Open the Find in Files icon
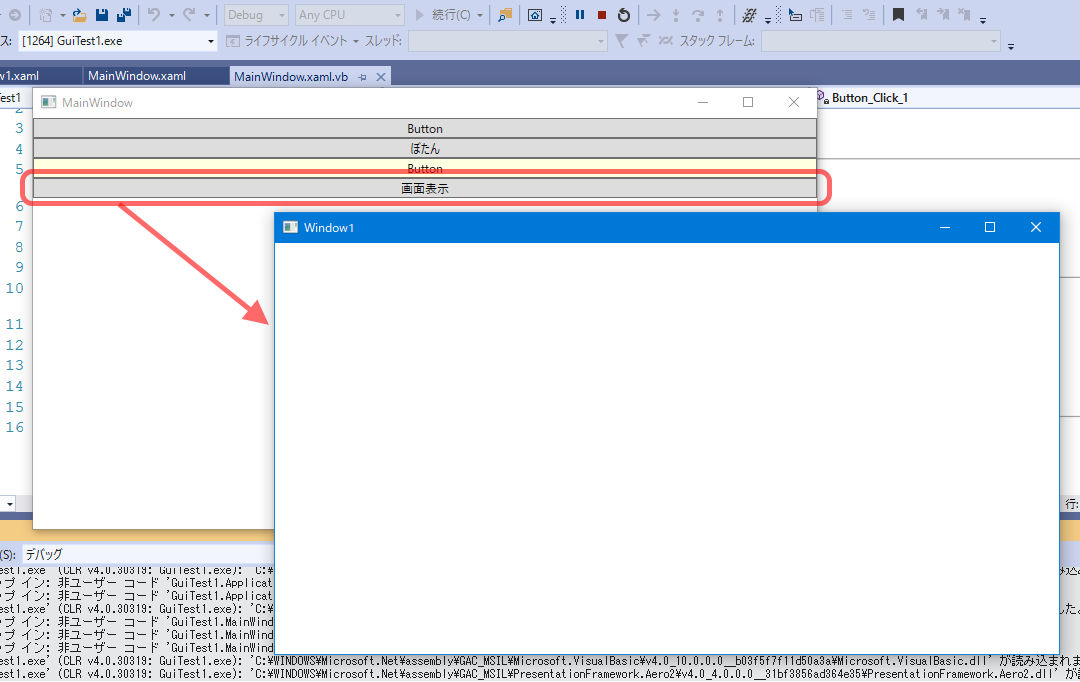 505,14
